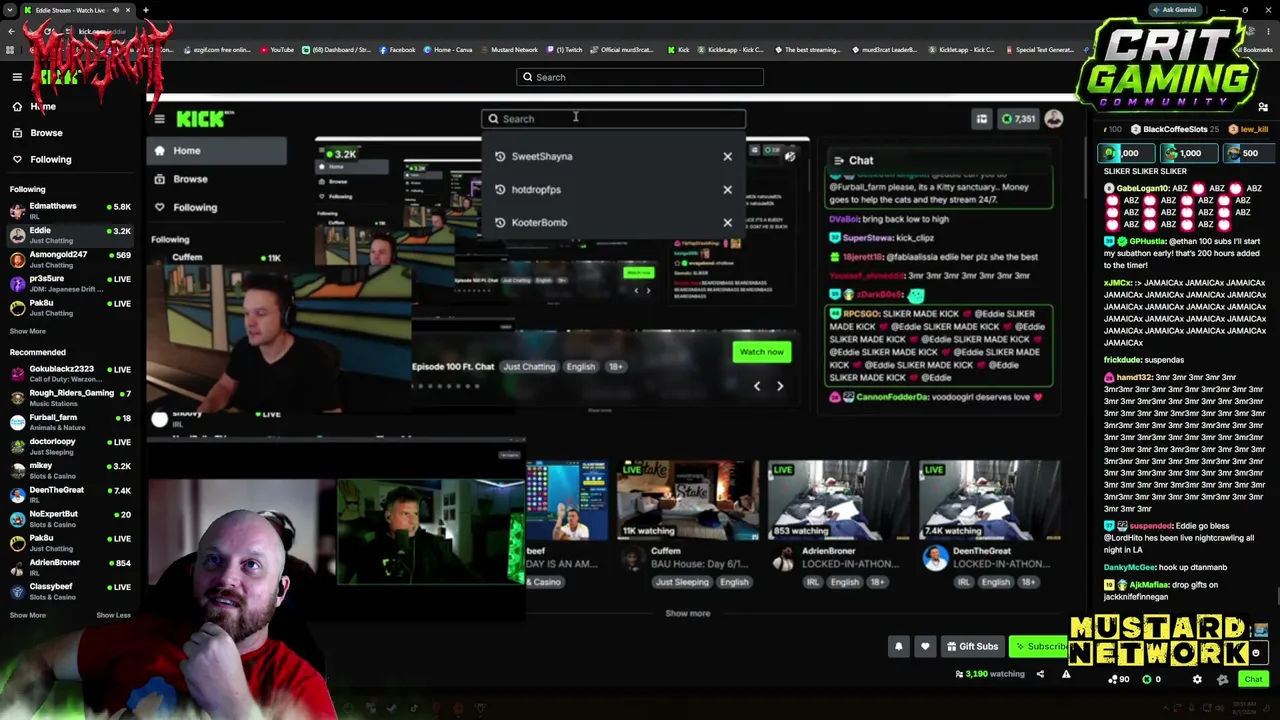Send message with green Chat button
Image resolution: width=1280 pixels, height=720 pixels.
click(1253, 680)
